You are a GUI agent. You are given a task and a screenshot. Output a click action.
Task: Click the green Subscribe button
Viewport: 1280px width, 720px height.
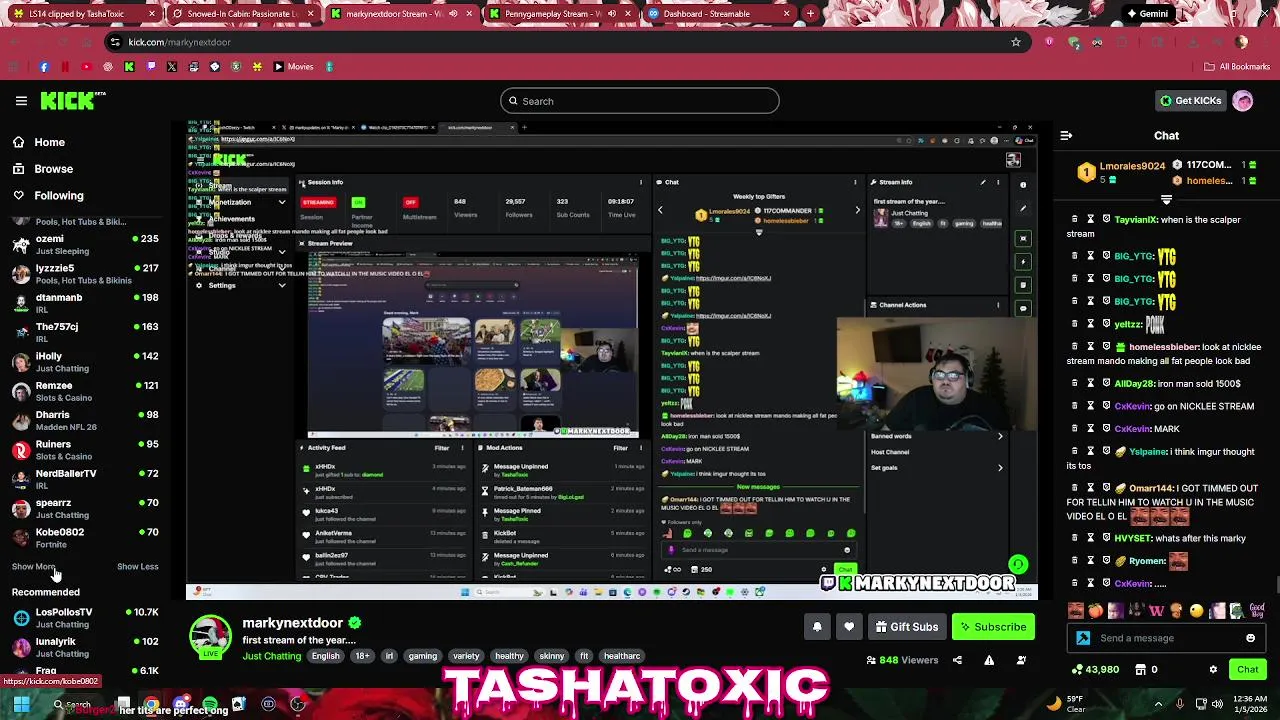click(993, 627)
